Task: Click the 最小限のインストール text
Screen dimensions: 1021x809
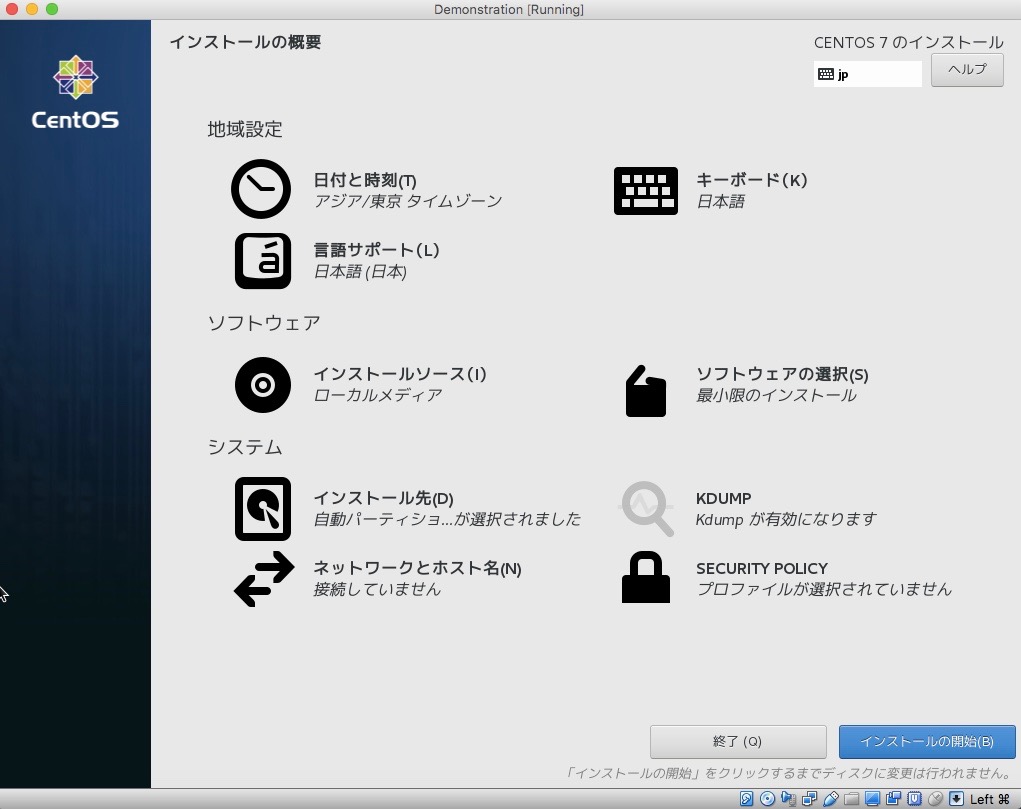Action: (776, 395)
